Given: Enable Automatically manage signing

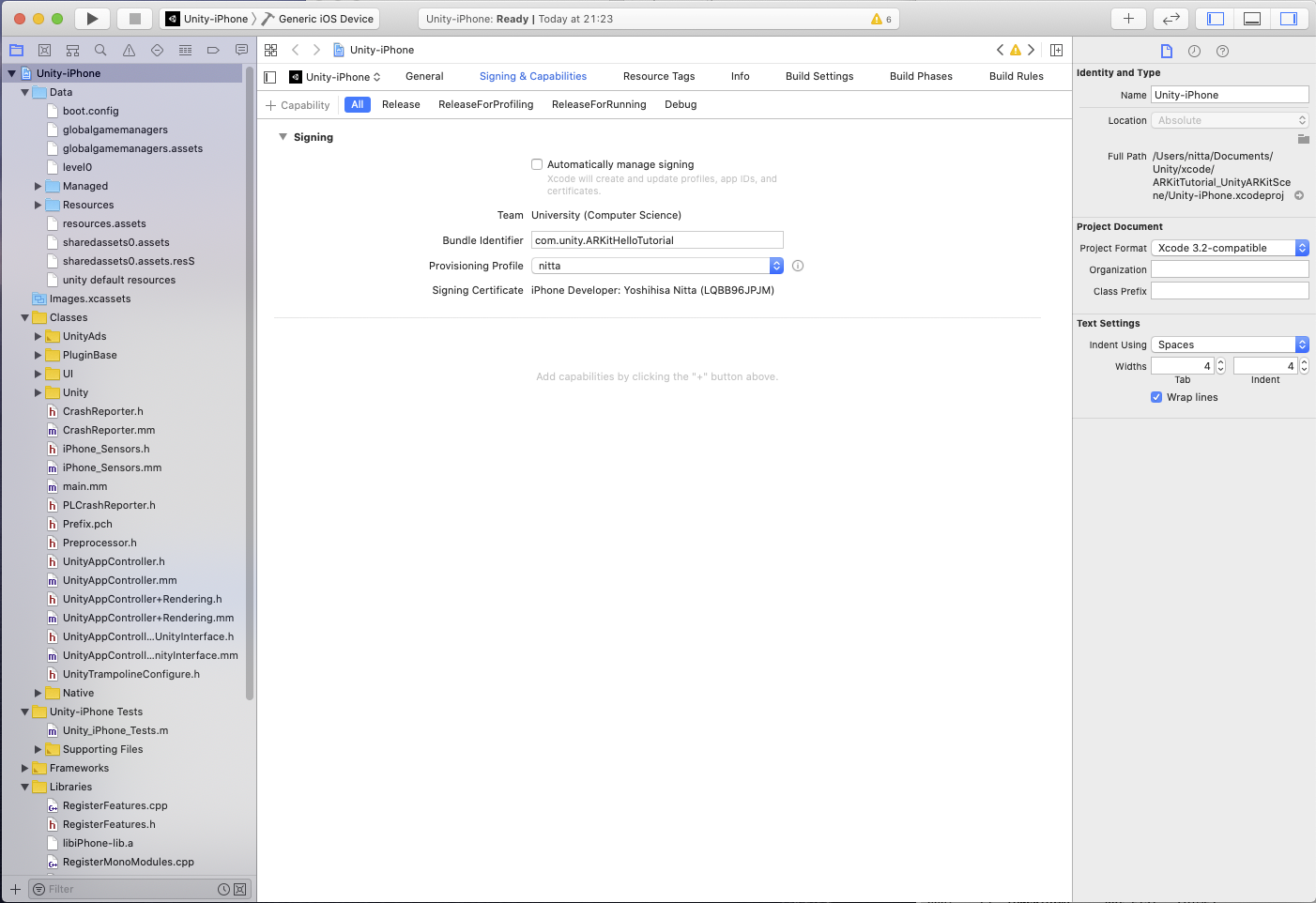Looking at the screenshot, I should [537, 164].
